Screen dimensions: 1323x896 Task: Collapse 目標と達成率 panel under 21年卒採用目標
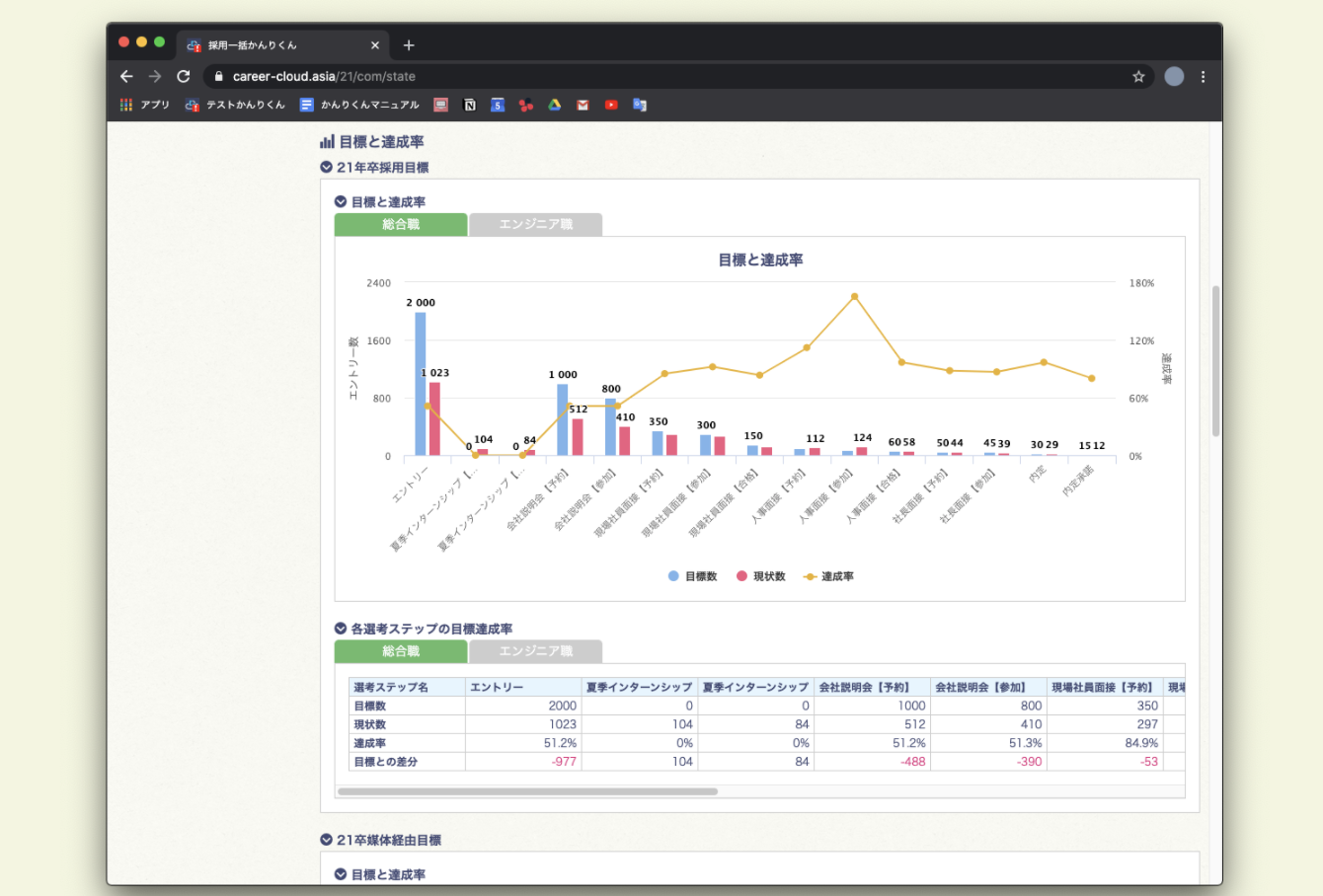[341, 202]
